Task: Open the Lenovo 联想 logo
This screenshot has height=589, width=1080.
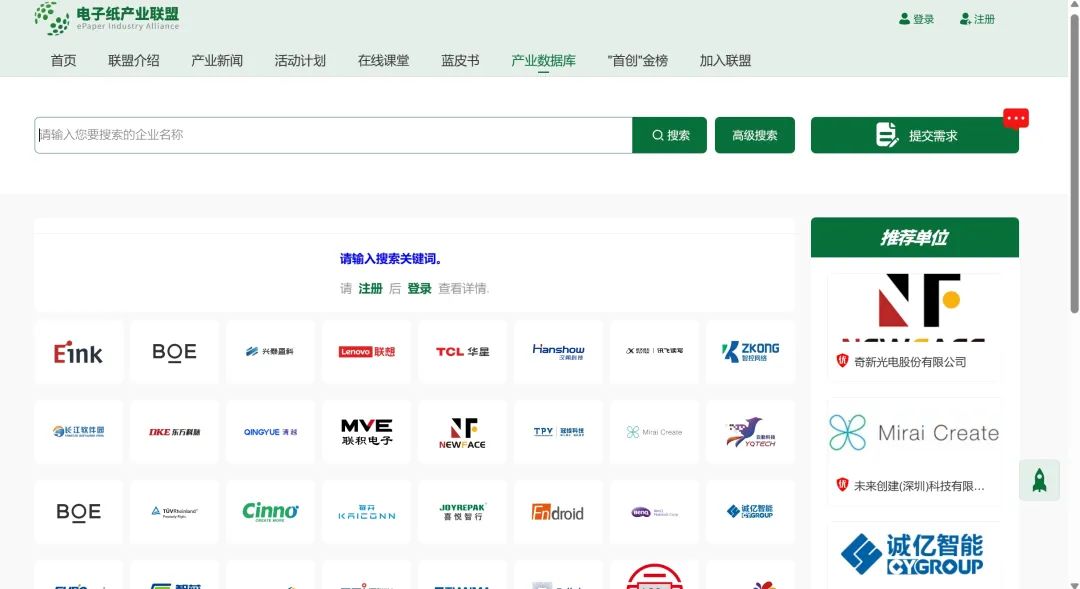Action: coord(366,351)
